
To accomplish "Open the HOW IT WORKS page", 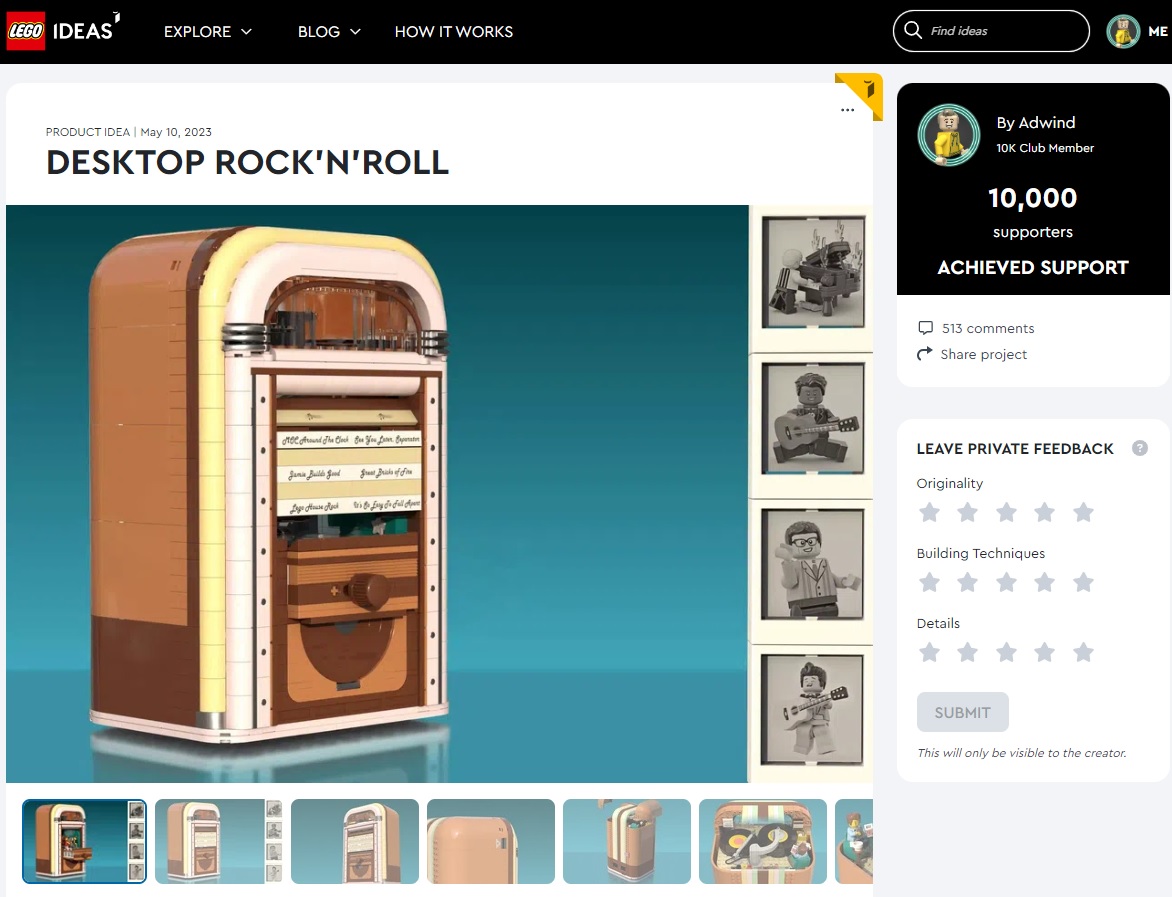I will tap(454, 31).
